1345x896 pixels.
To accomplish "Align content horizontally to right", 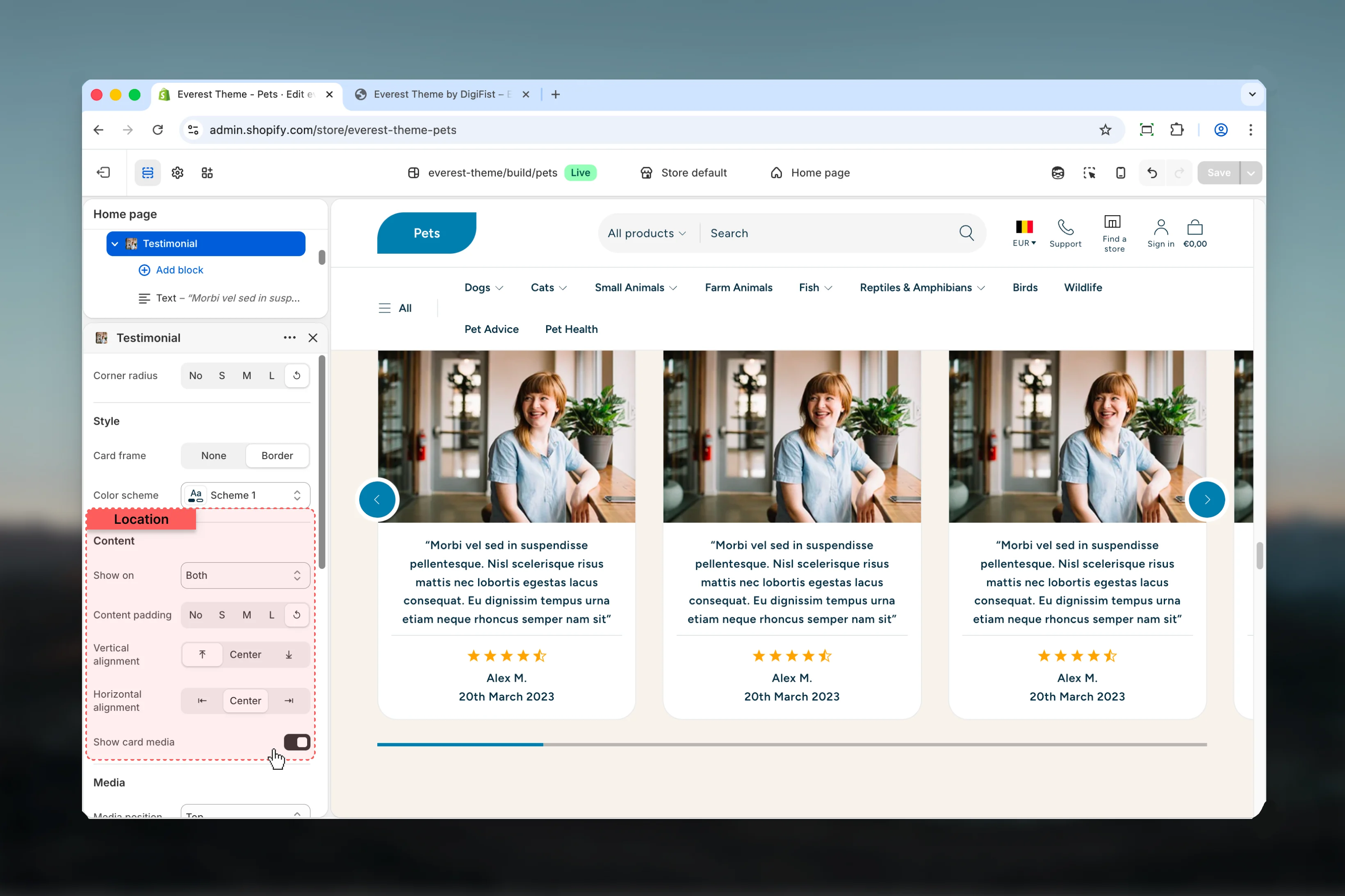I will click(289, 700).
